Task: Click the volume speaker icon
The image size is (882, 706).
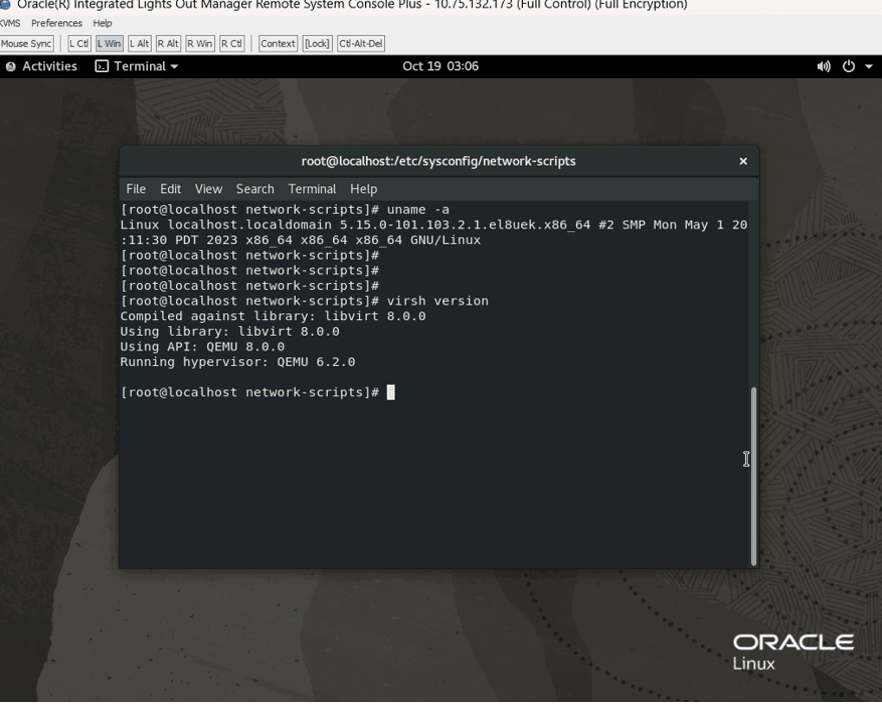Action: (x=824, y=66)
